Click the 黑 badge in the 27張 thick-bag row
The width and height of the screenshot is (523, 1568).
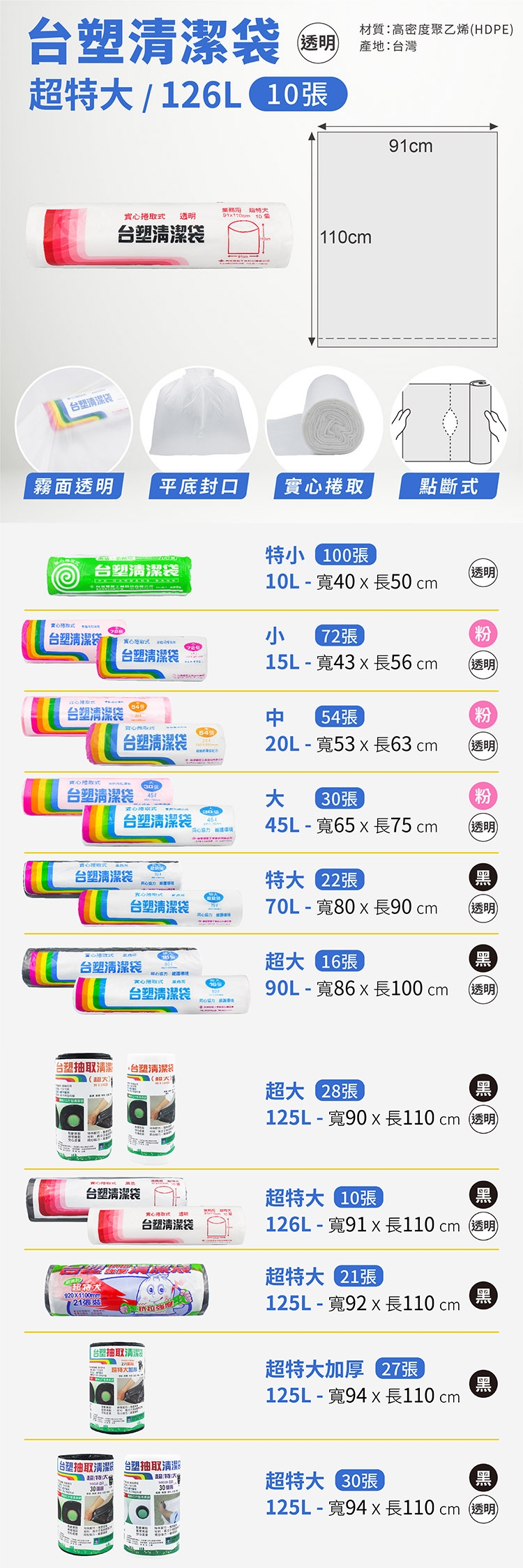tap(483, 1384)
